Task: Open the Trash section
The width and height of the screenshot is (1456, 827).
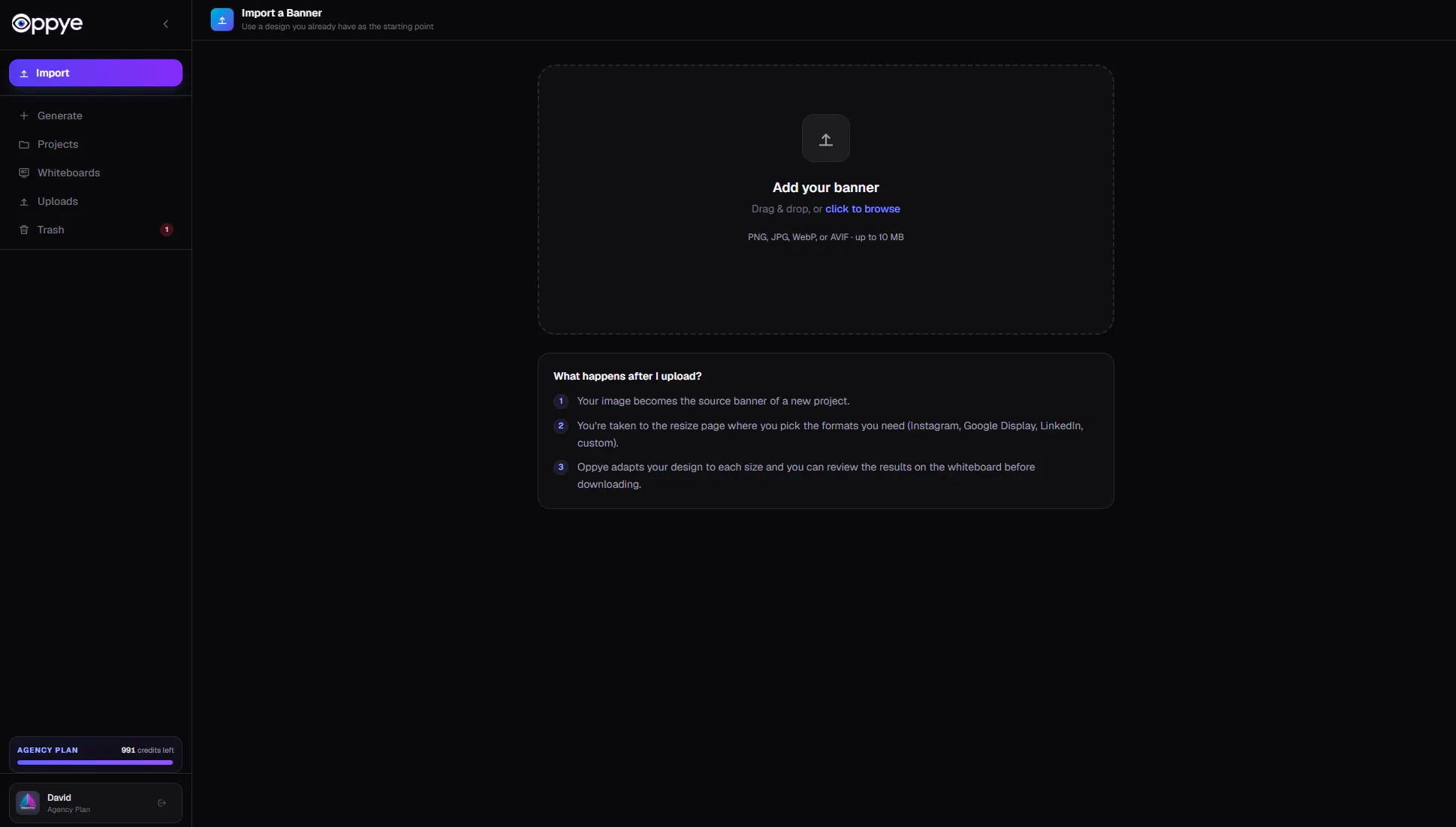Action: [95, 230]
